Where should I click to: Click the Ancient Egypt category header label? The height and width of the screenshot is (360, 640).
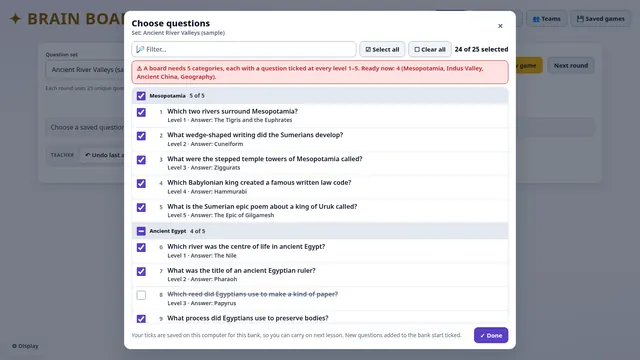tap(168, 231)
